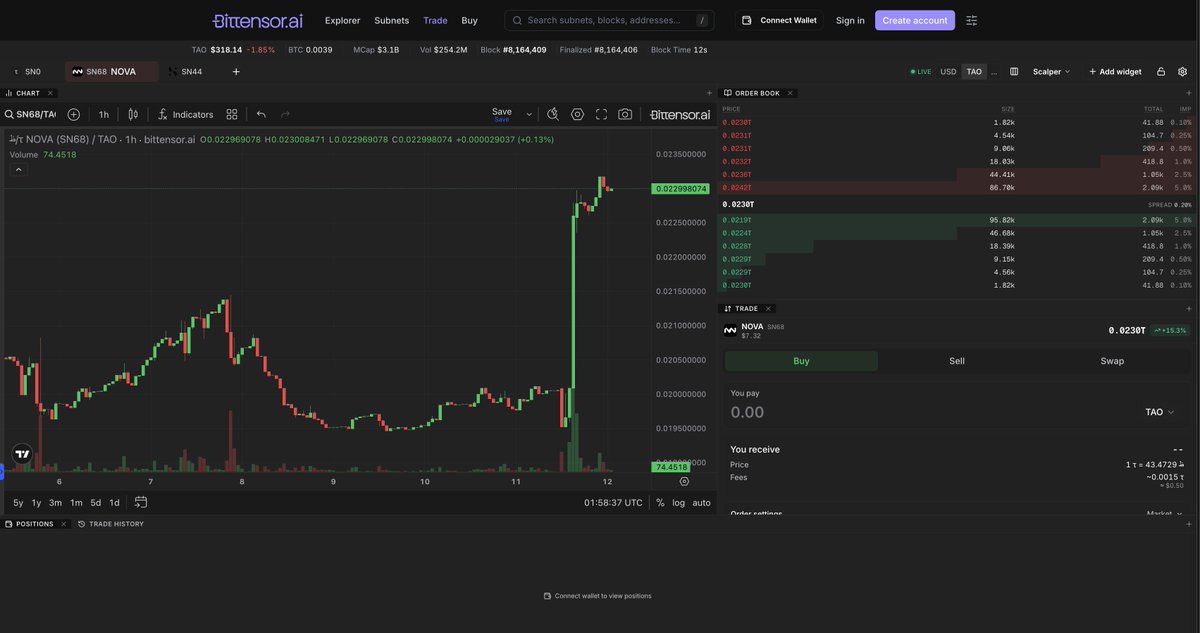
Task: Toggle auto scale on chart
Action: 702,502
